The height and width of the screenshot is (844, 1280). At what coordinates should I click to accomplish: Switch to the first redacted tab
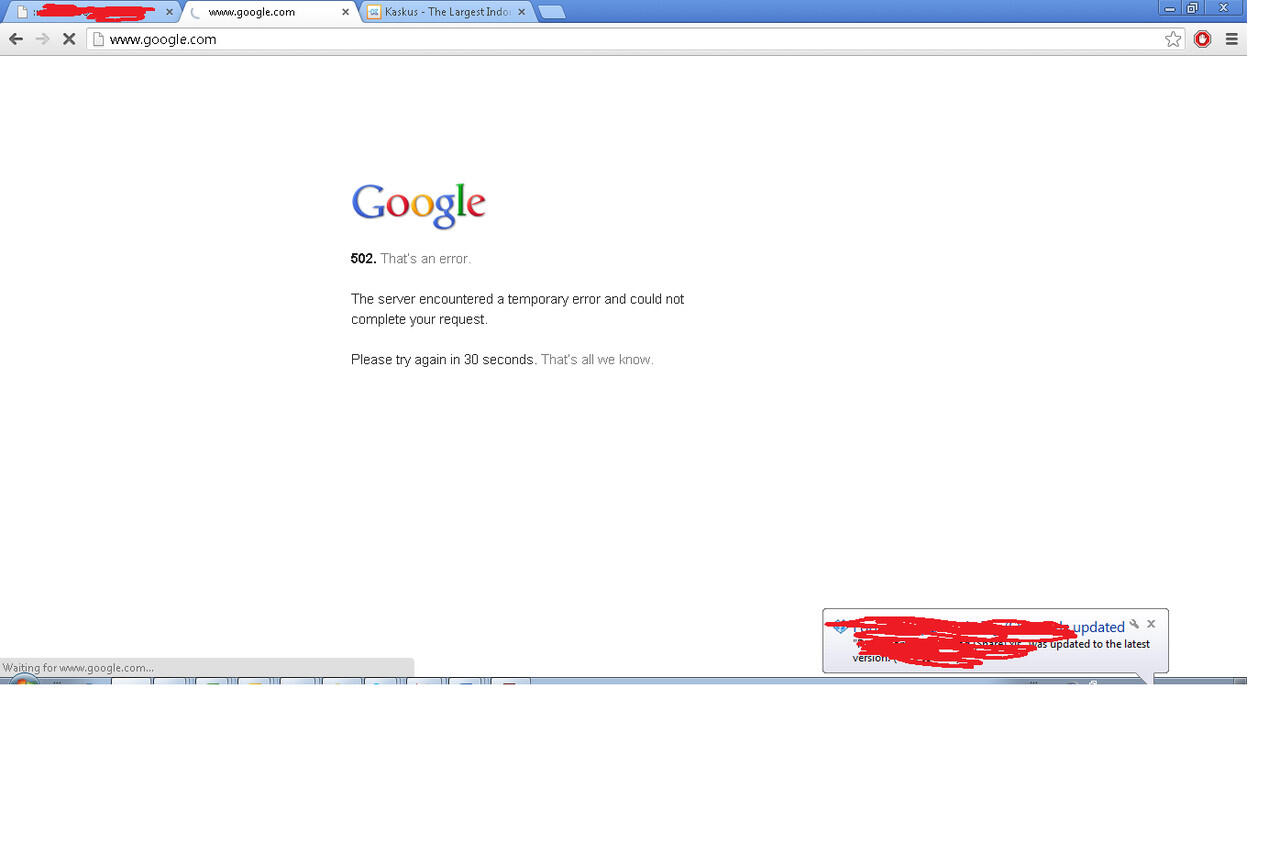click(93, 12)
